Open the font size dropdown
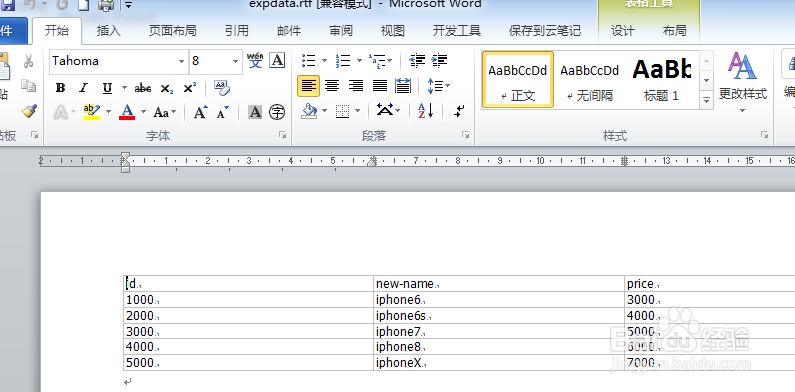795x392 pixels. click(235, 61)
